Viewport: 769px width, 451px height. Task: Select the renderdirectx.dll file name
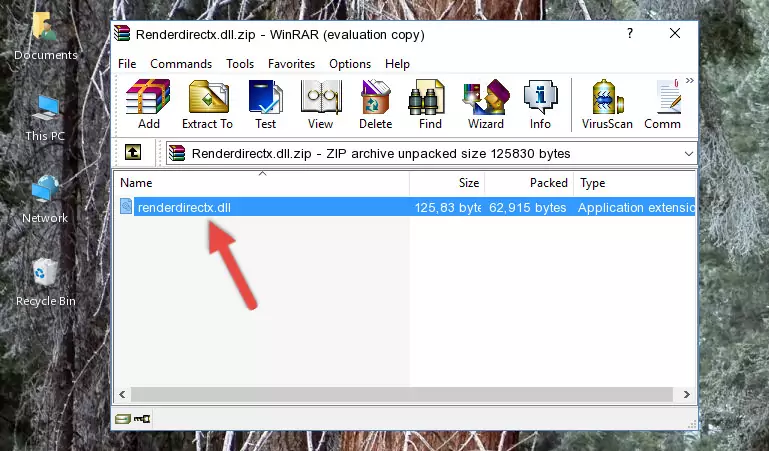pyautogui.click(x=184, y=207)
